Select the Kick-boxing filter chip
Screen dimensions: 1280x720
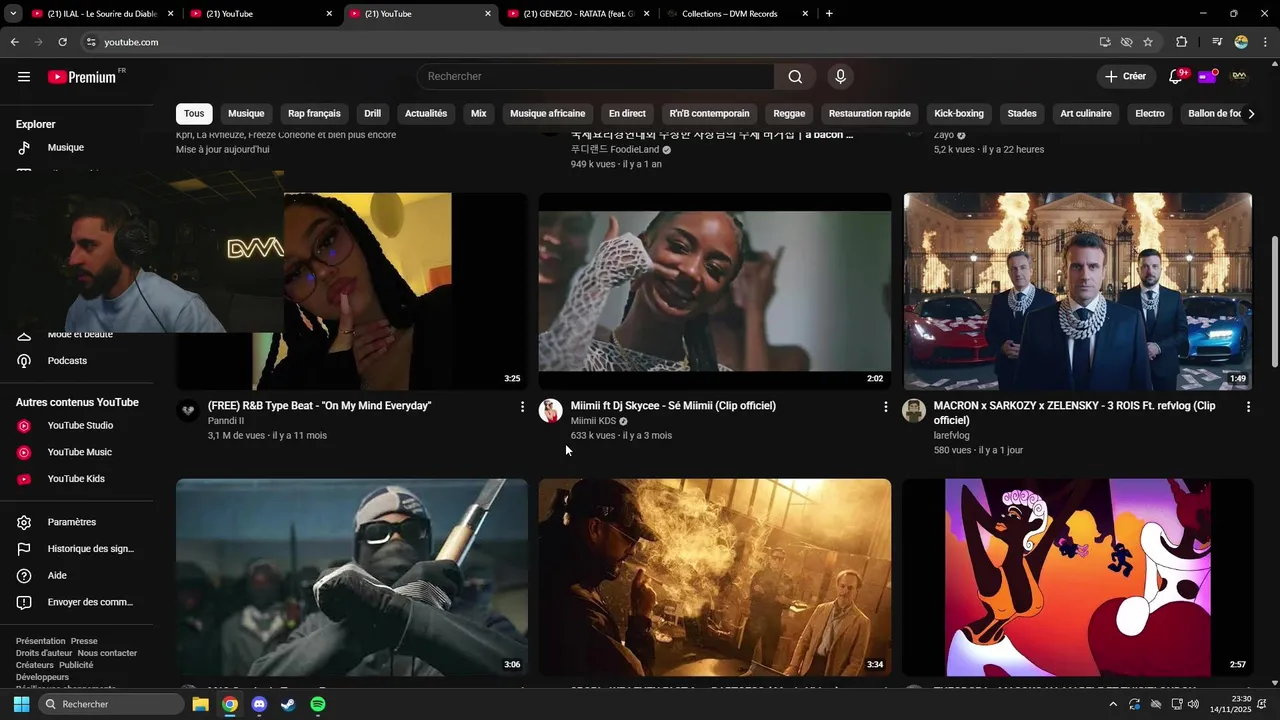pos(959,113)
